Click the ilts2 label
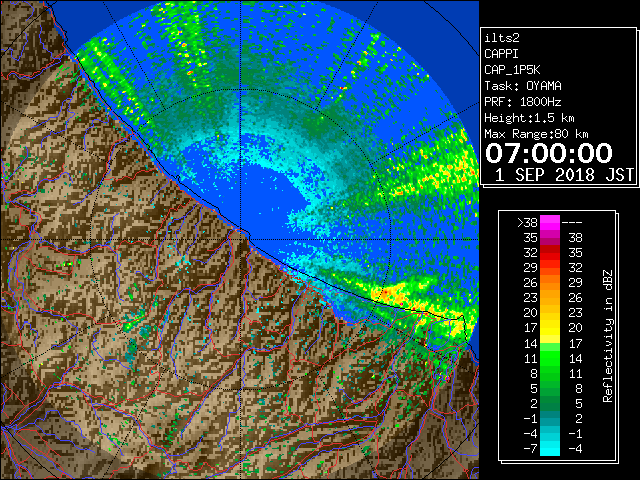Image resolution: width=640 pixels, height=480 pixels. coord(502,38)
